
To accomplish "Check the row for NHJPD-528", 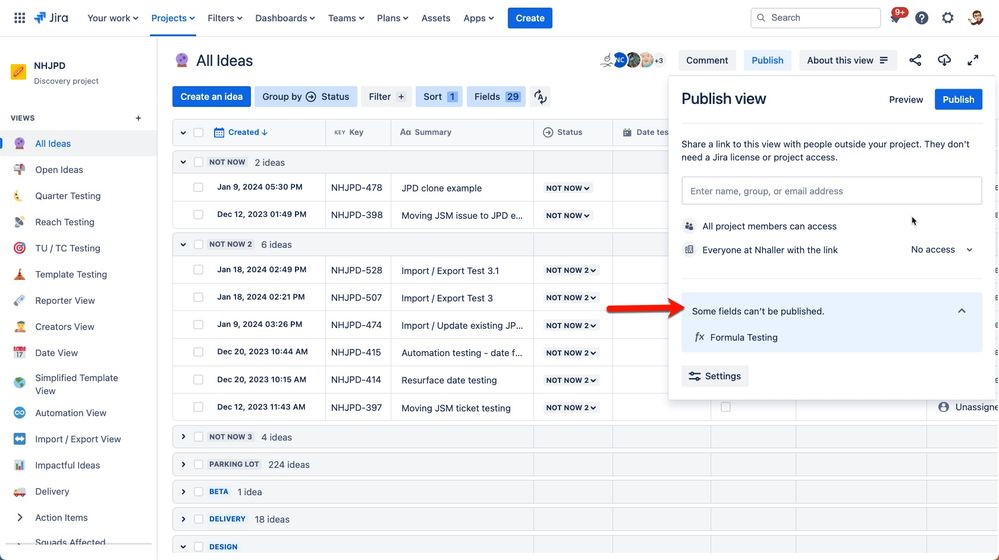I will click(198, 270).
